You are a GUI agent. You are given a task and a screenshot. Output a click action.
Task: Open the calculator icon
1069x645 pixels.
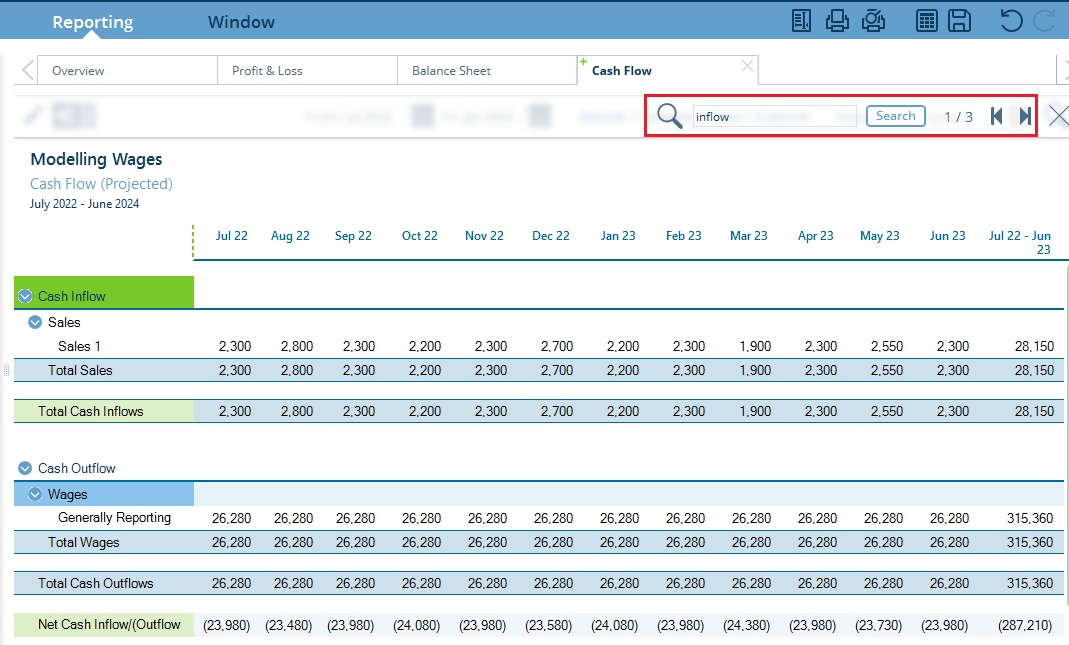[927, 21]
